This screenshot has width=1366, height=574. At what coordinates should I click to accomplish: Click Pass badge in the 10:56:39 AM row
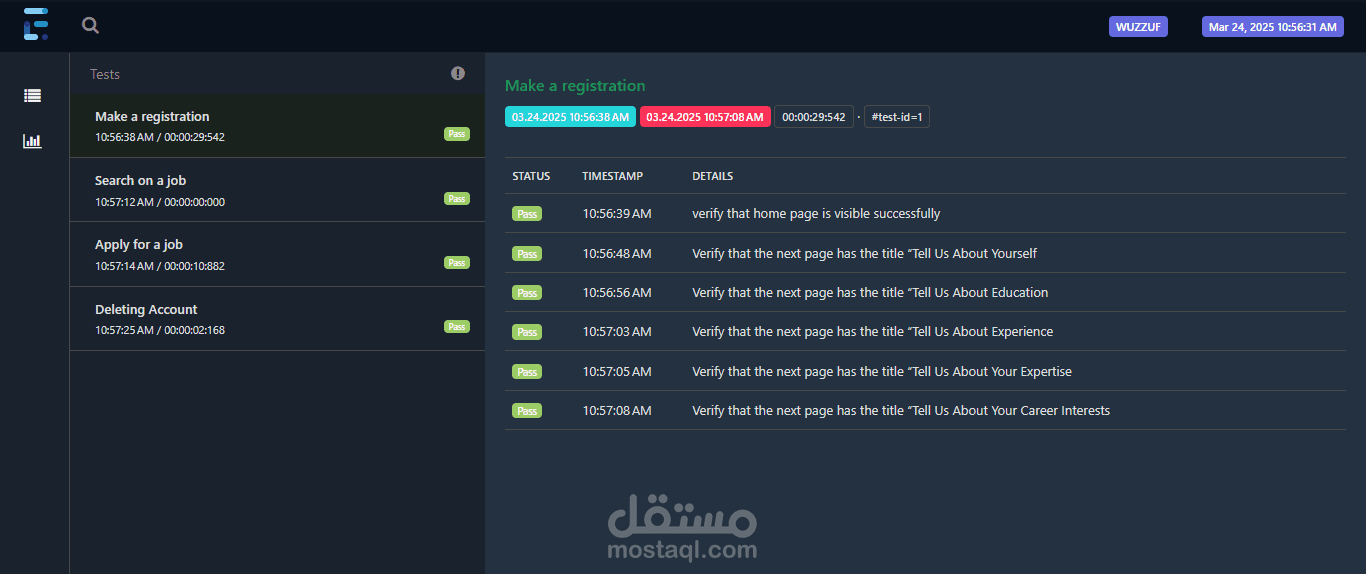527,214
